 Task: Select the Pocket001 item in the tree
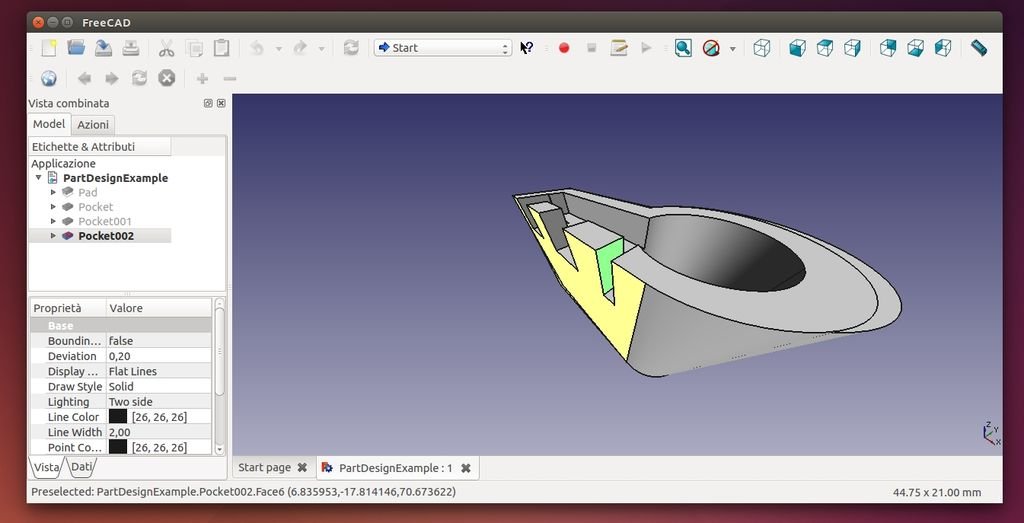[x=104, y=221]
